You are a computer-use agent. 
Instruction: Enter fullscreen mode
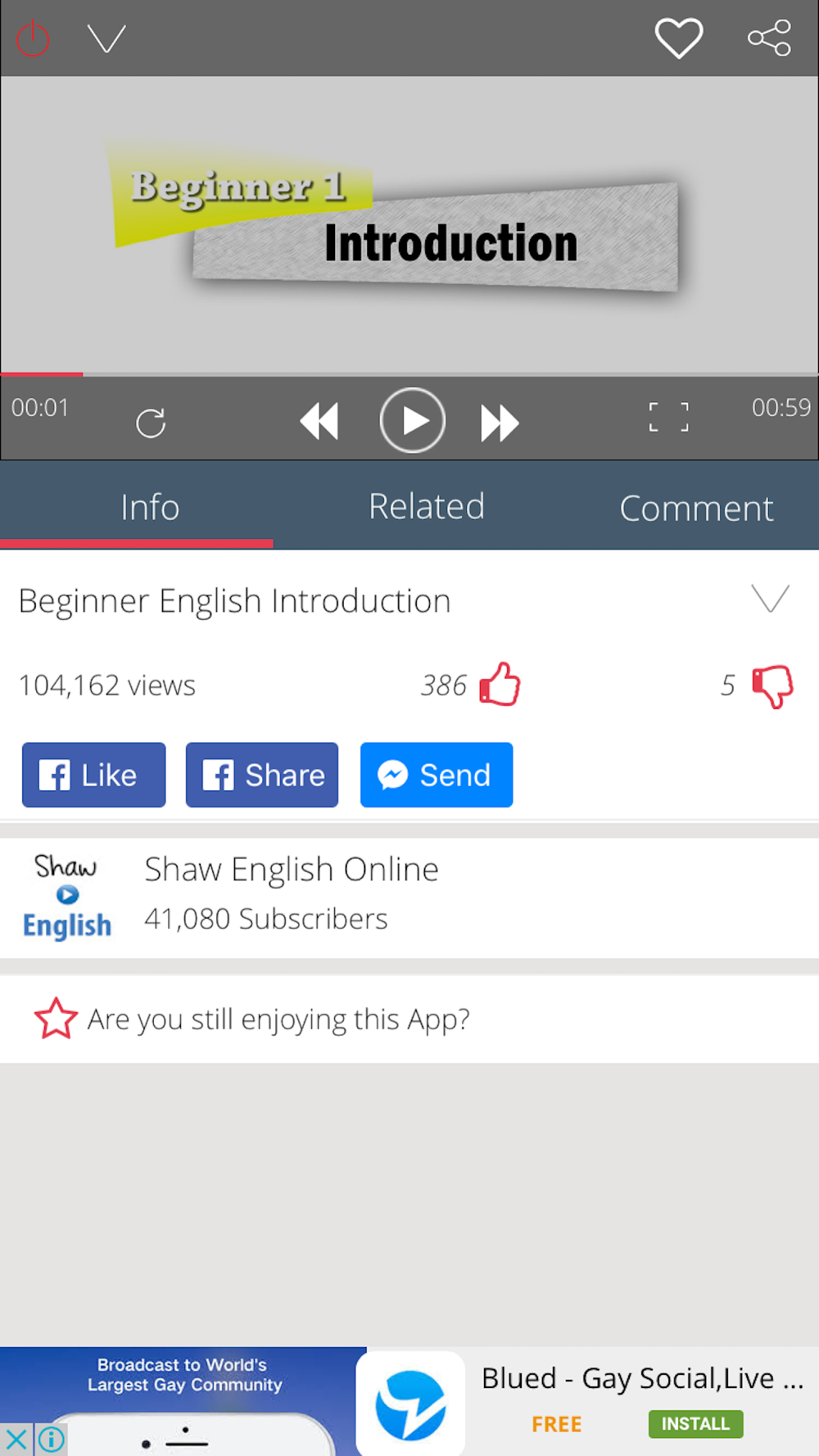click(668, 417)
